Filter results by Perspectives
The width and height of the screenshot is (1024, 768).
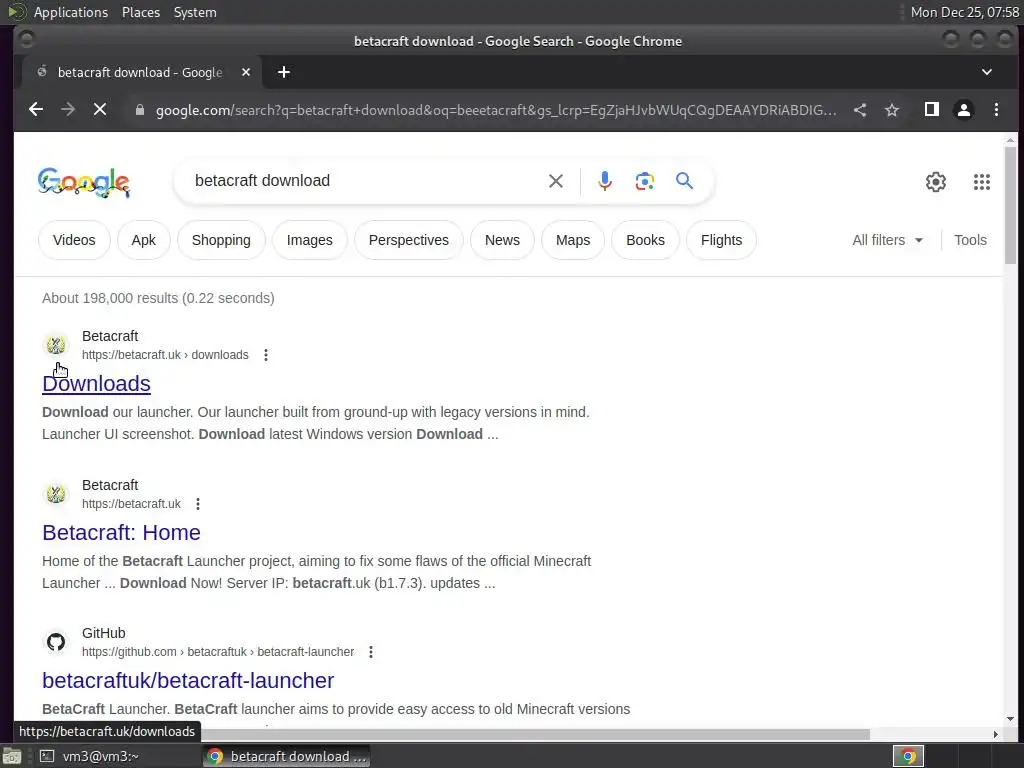click(409, 240)
